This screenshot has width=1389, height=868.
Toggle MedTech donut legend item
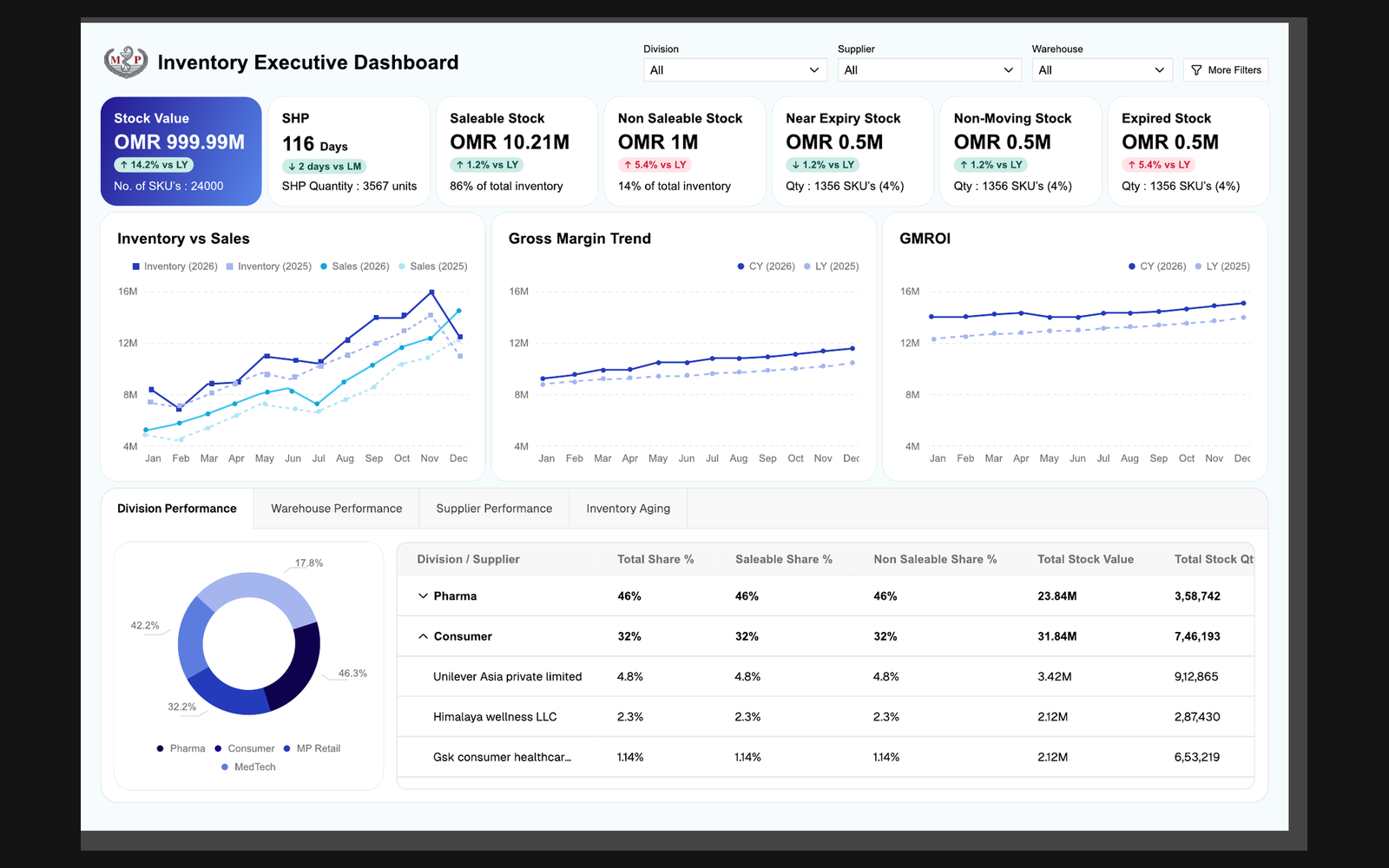(x=248, y=767)
